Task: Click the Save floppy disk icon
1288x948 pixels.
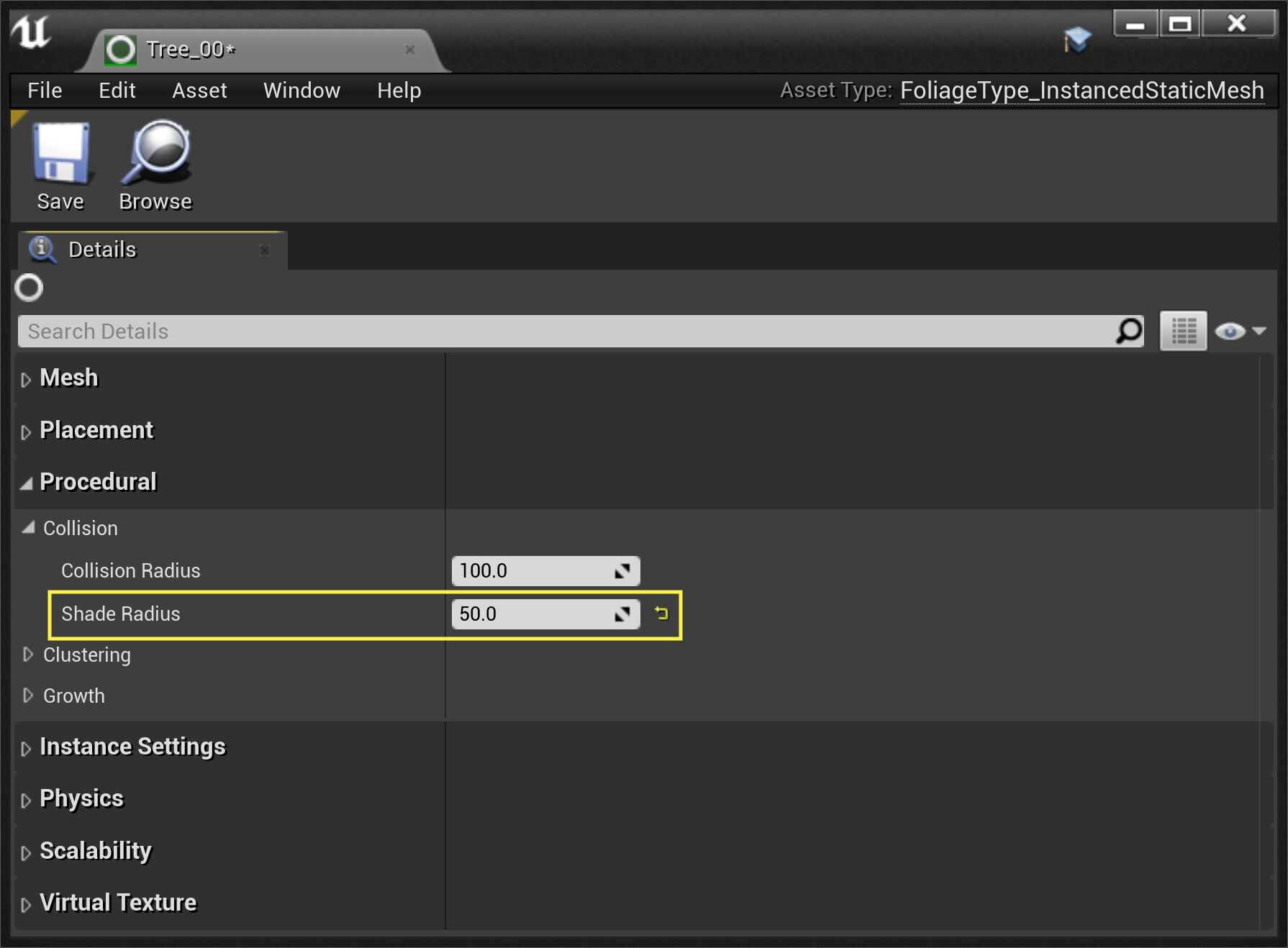Action: click(x=60, y=154)
